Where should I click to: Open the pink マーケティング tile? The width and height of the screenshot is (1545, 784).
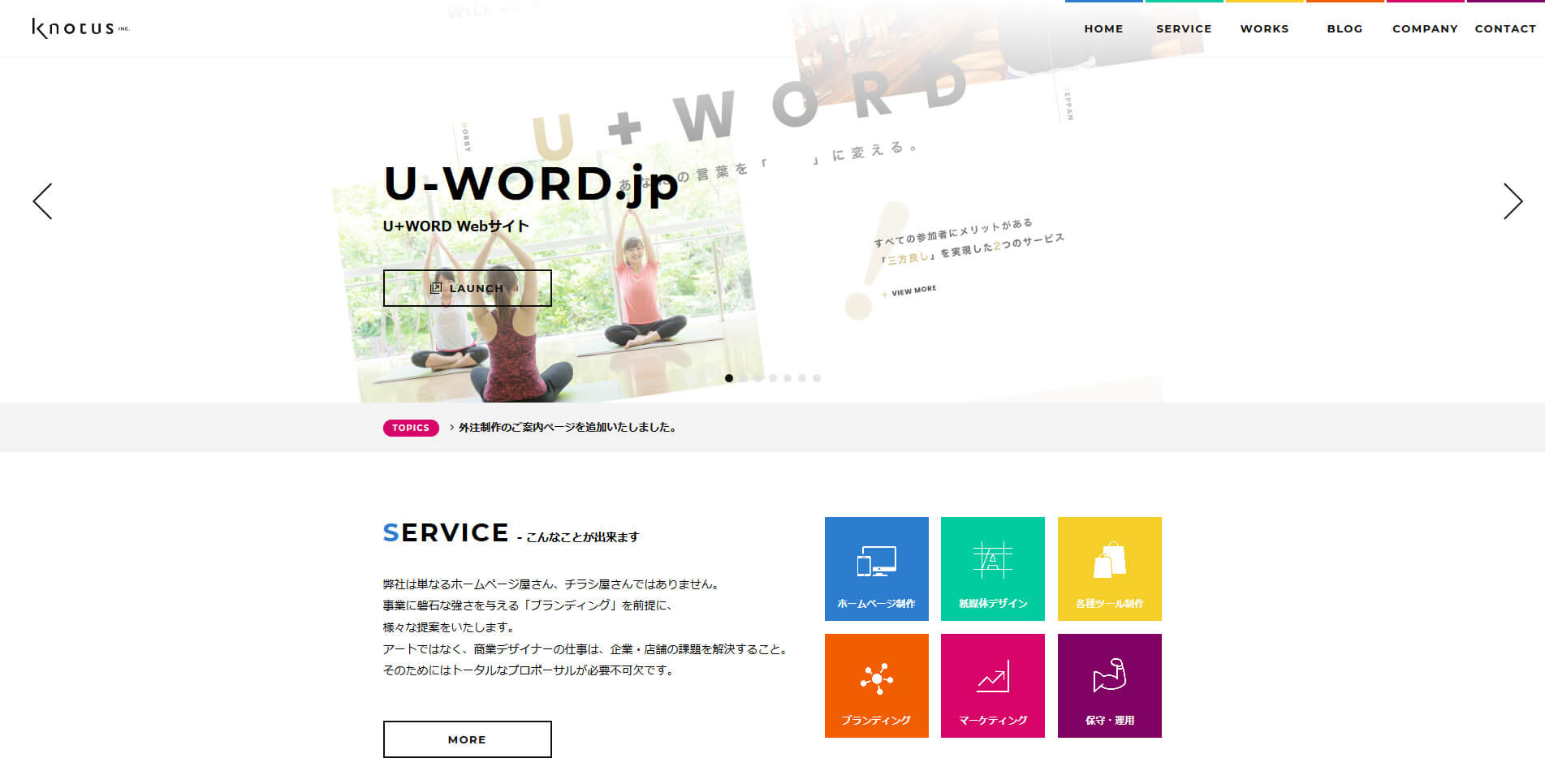(x=993, y=686)
